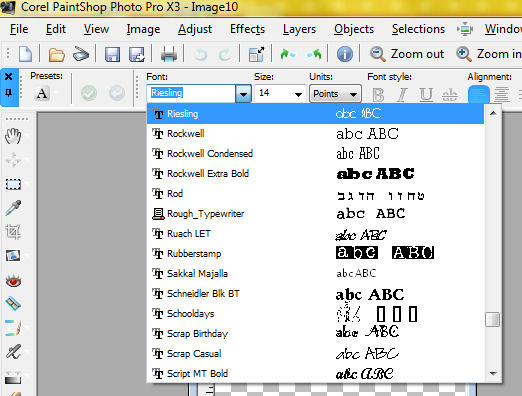Click the Redo arrow icon
The image size is (522, 396).
[x=225, y=54]
